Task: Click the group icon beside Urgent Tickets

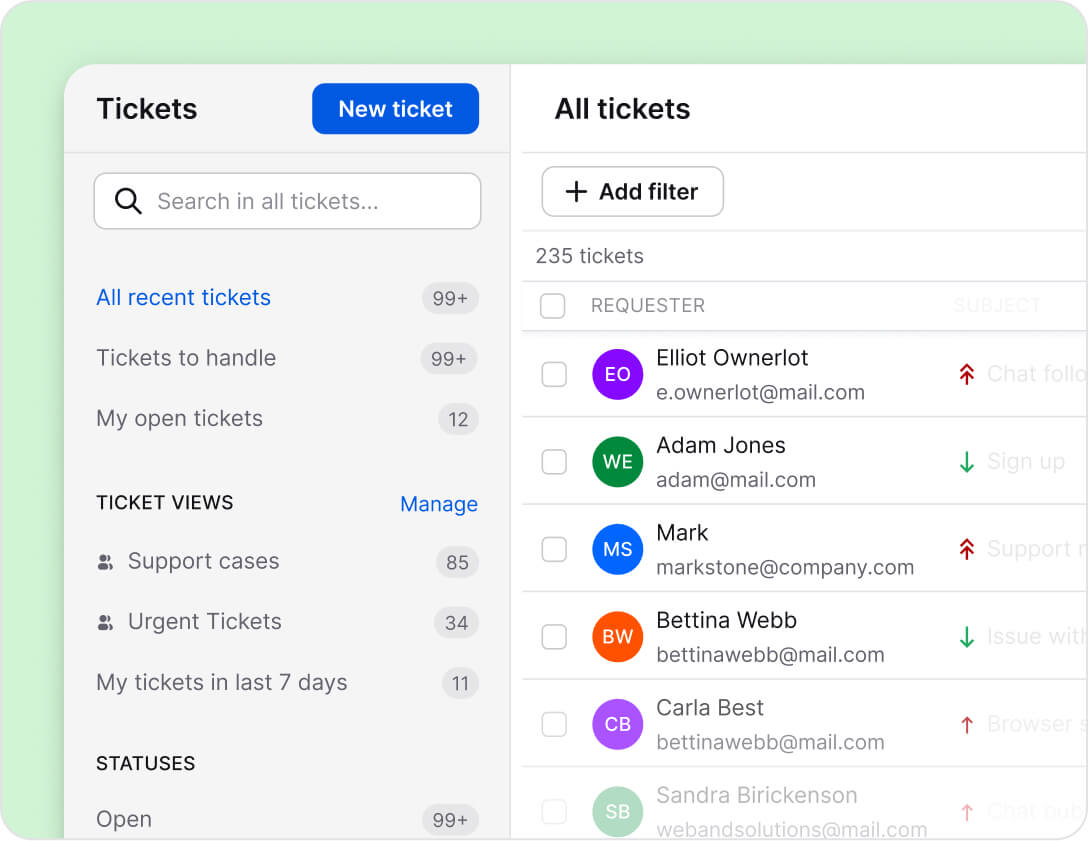Action: pyautogui.click(x=106, y=622)
